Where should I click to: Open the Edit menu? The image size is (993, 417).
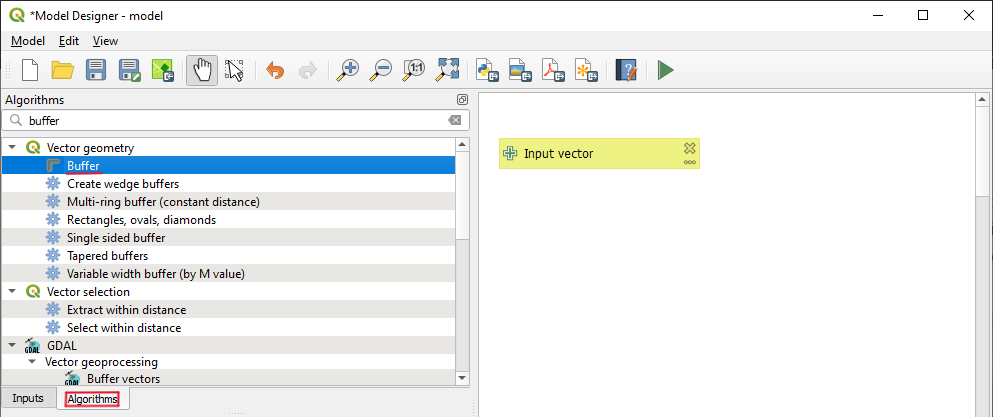point(68,41)
